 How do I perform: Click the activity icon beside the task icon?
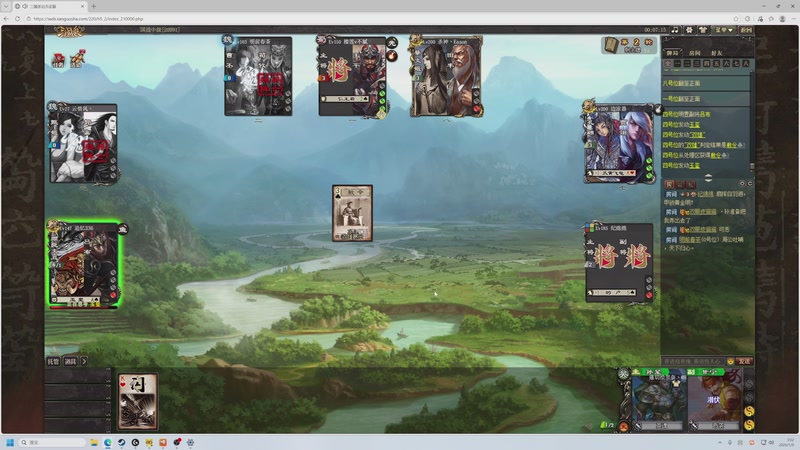pyautogui.click(x=77, y=59)
